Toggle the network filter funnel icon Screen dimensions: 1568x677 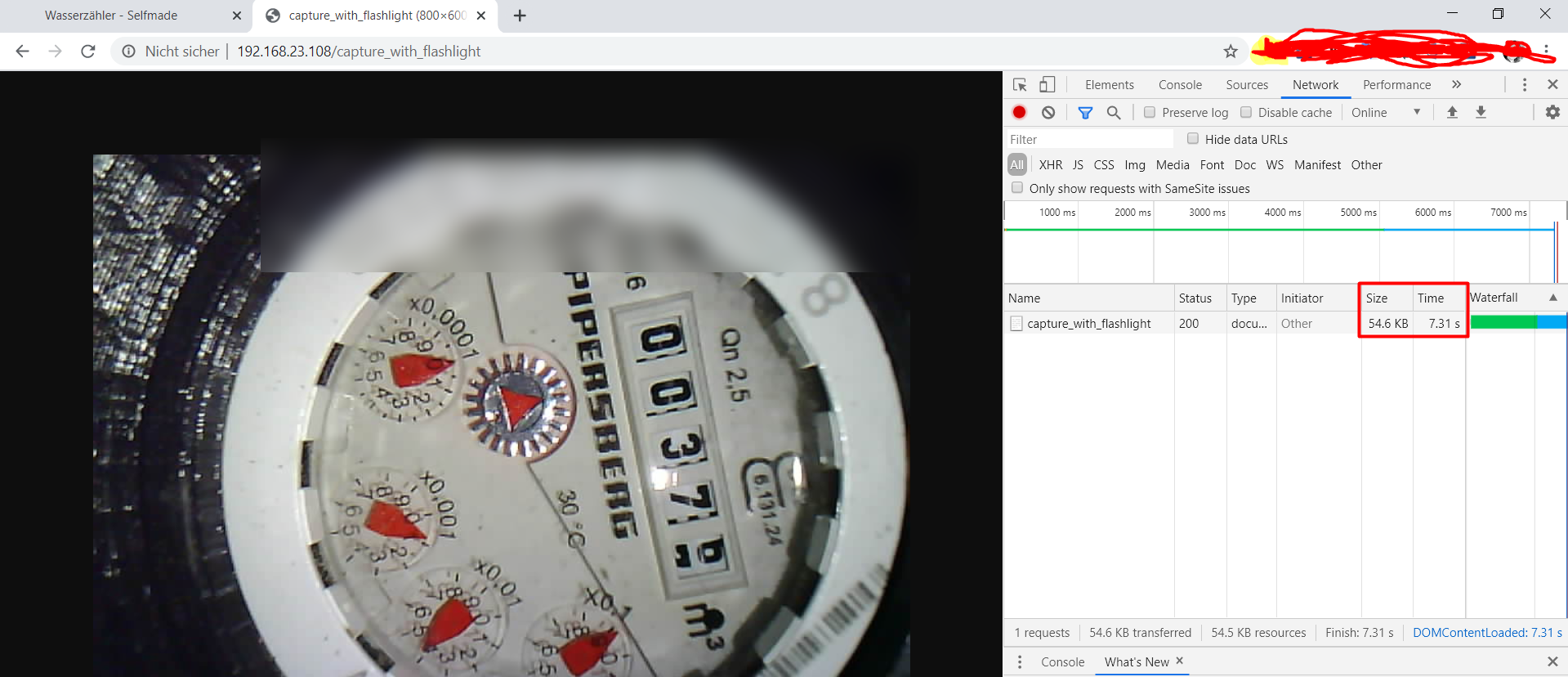pos(1085,113)
